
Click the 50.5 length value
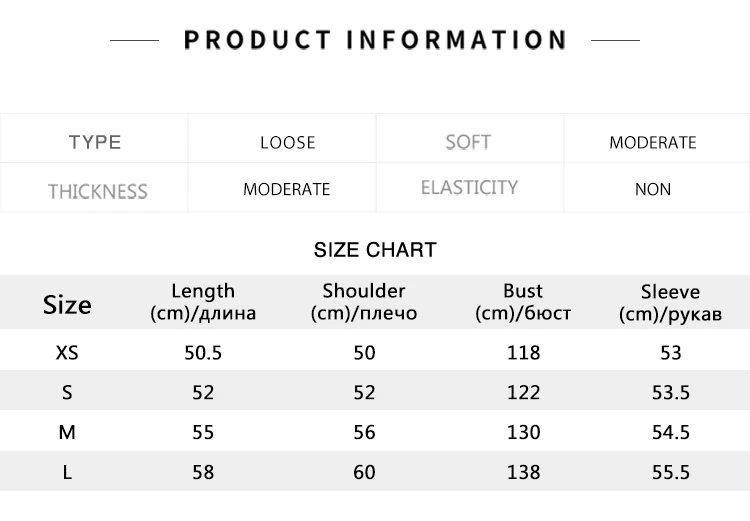pyautogui.click(x=203, y=353)
